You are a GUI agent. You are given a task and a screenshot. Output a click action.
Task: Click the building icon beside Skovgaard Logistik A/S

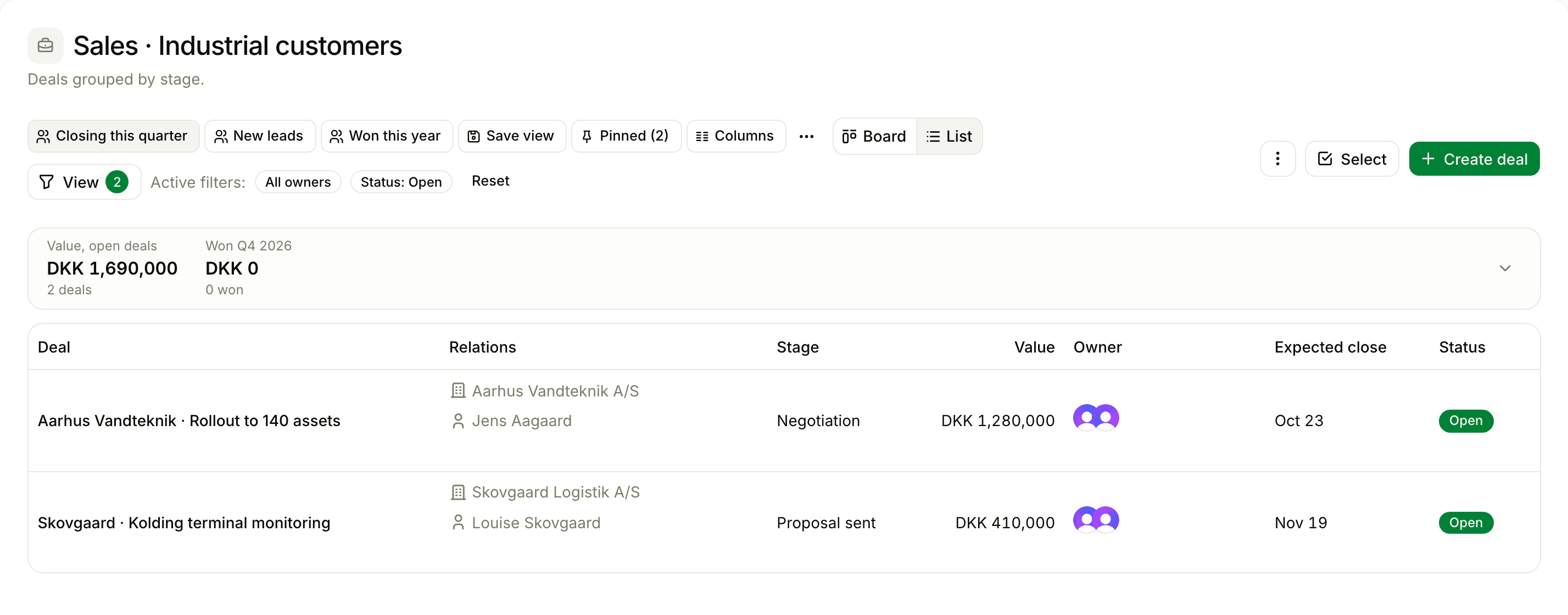[x=457, y=492]
